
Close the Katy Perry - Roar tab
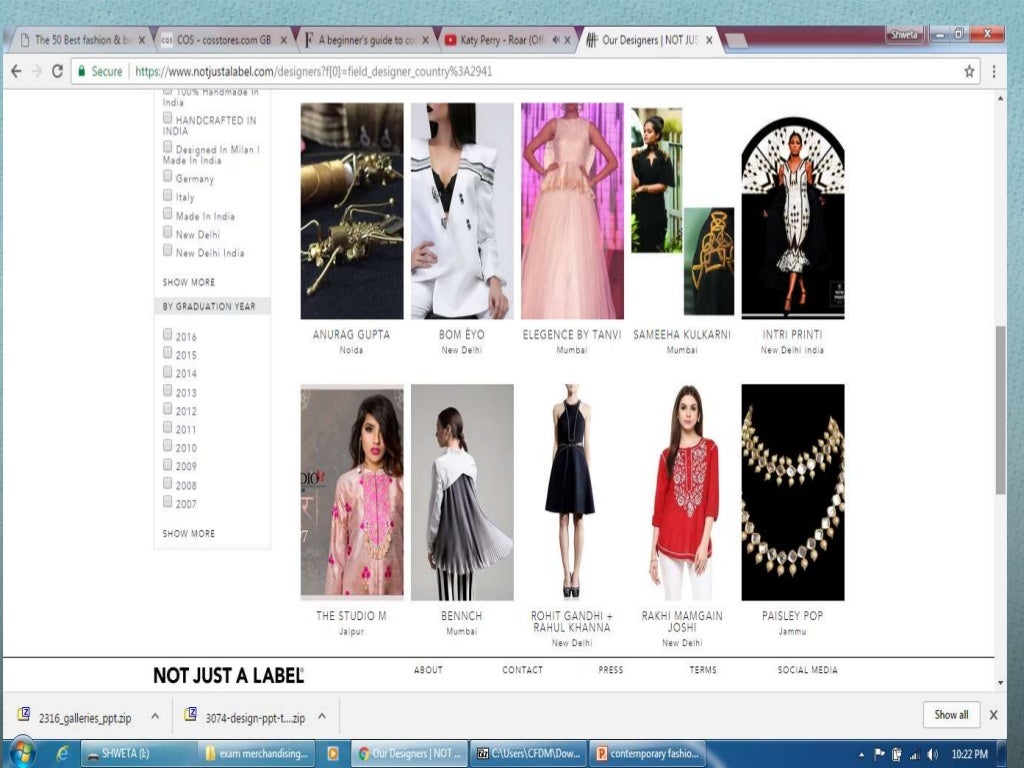click(x=568, y=40)
